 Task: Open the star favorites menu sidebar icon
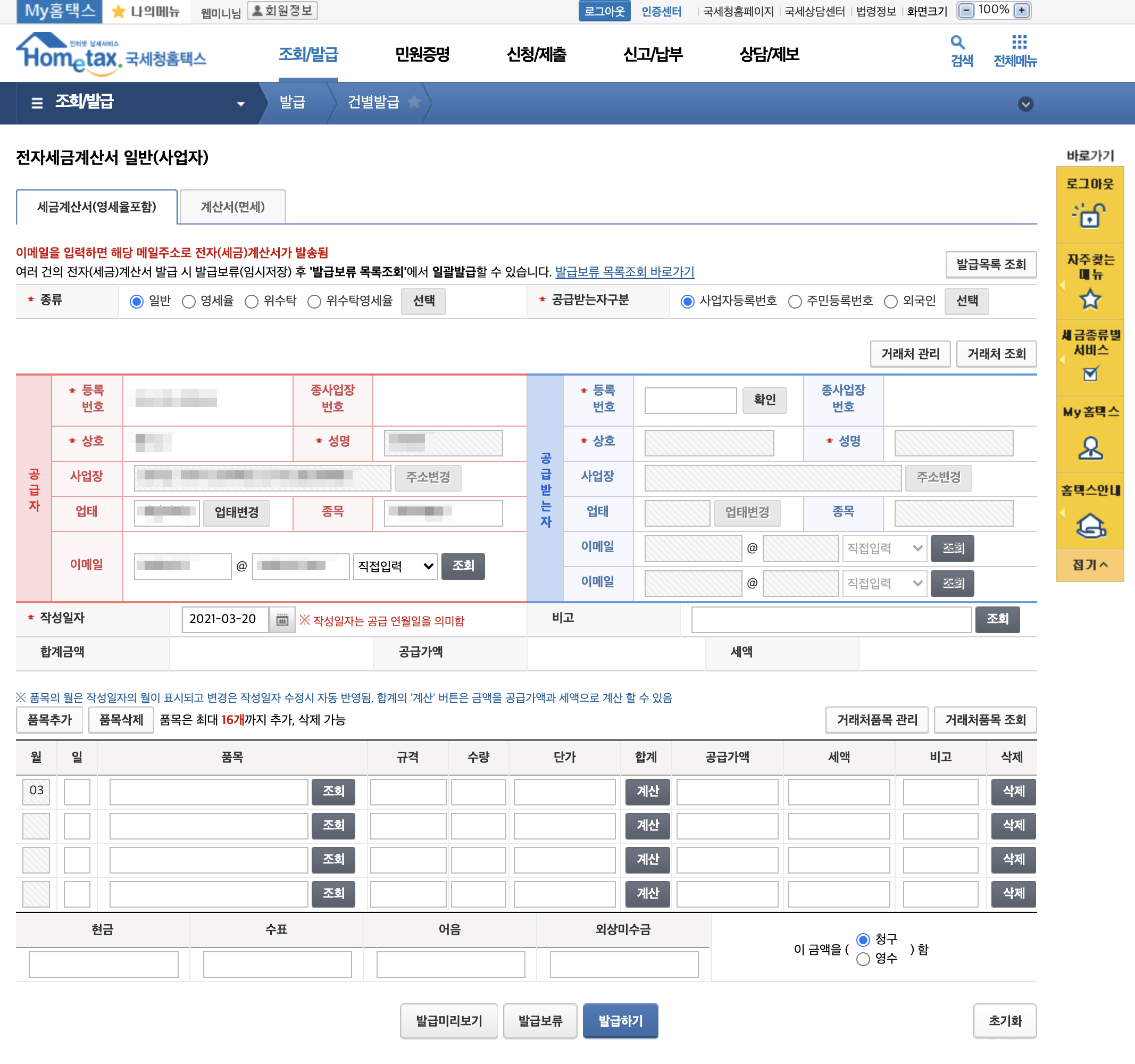click(x=1089, y=300)
